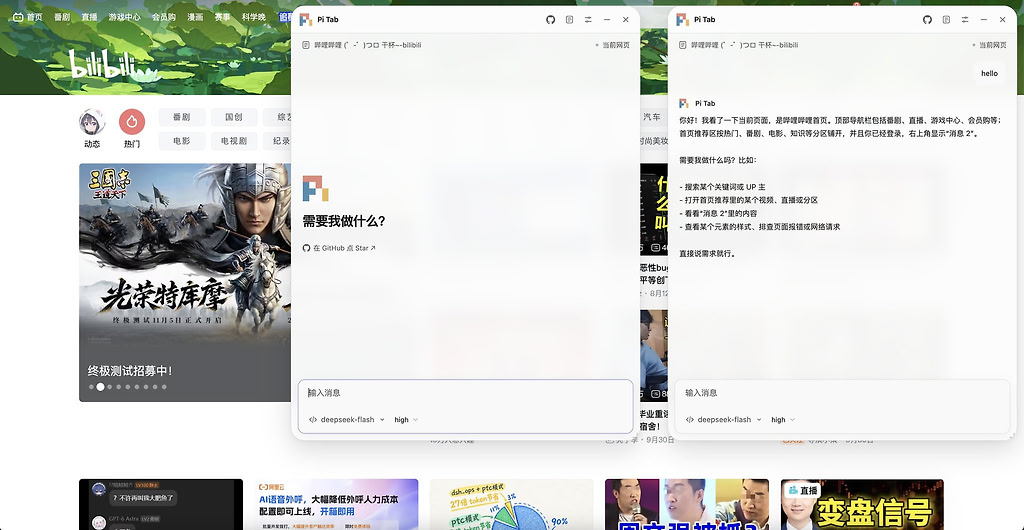Go to bilibili 首页 in top nav

click(35, 17)
